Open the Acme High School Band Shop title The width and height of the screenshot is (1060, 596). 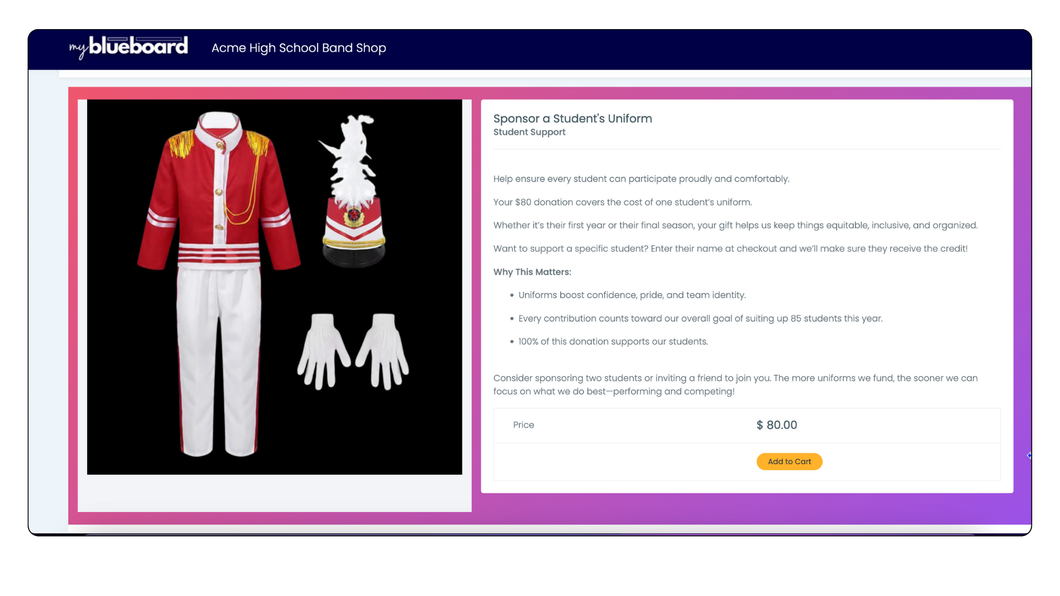(299, 48)
